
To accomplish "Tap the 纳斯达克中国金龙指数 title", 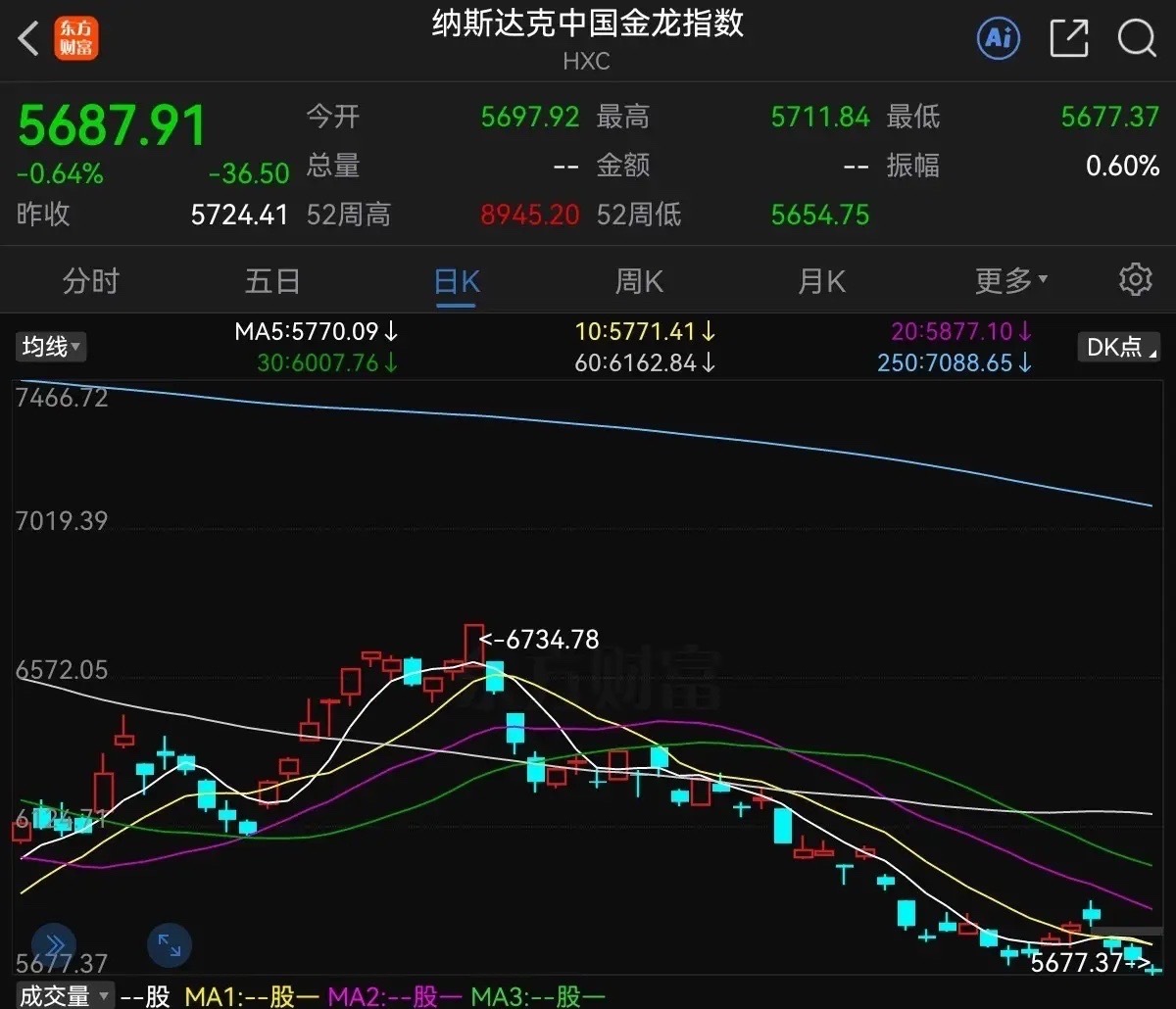I will point(588,23).
